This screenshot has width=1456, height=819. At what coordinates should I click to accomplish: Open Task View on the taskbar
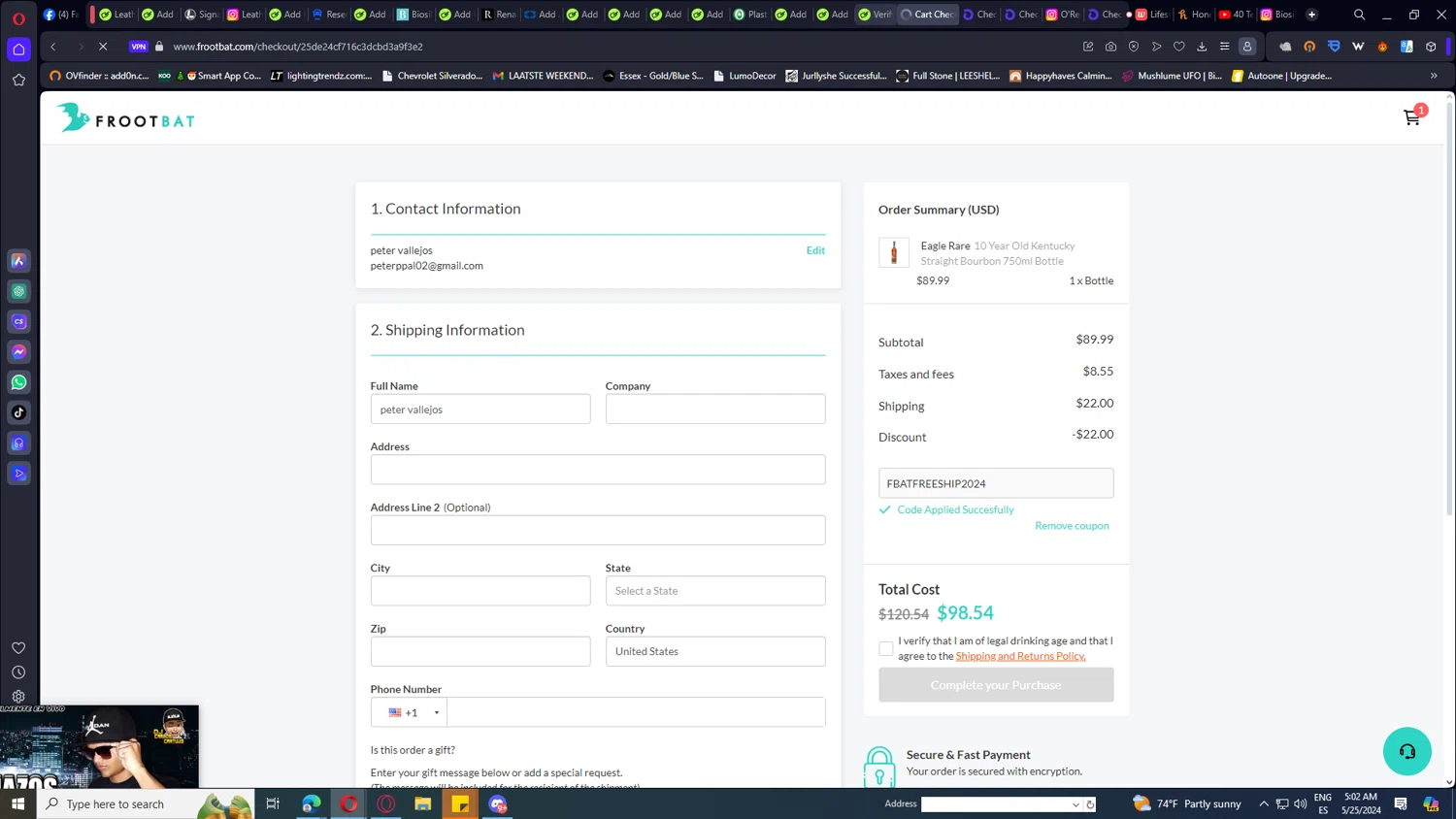[273, 803]
